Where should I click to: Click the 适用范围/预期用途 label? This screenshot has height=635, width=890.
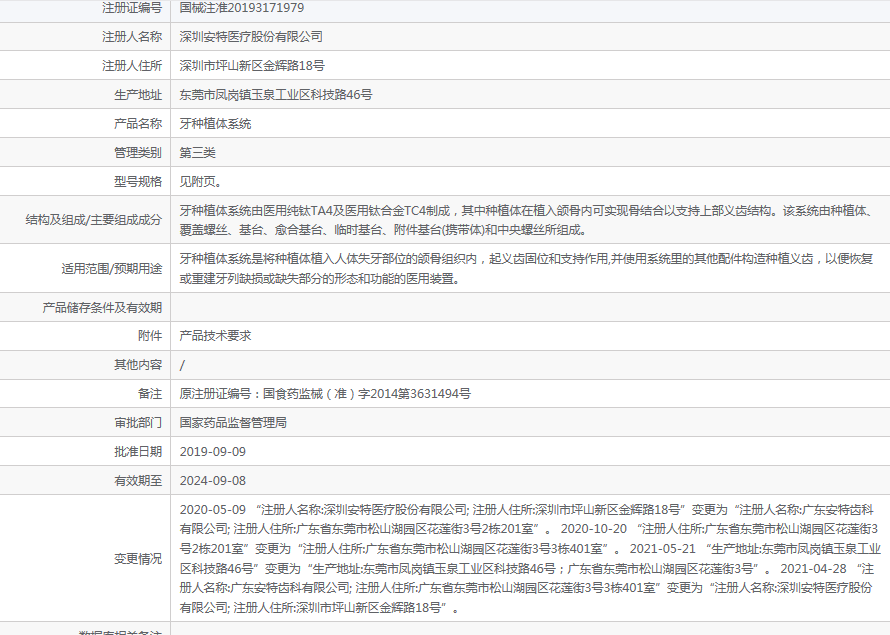(x=112, y=268)
